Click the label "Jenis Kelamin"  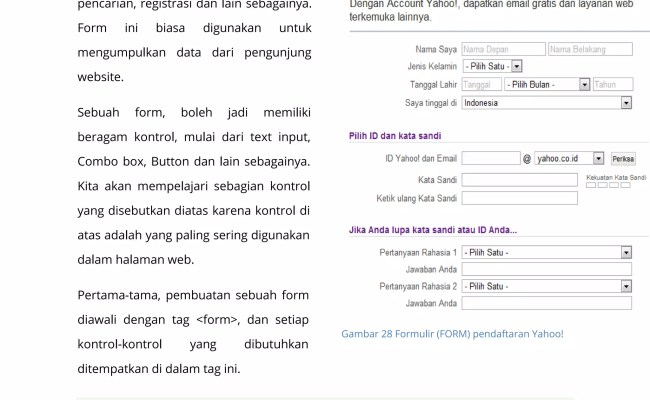(x=432, y=66)
